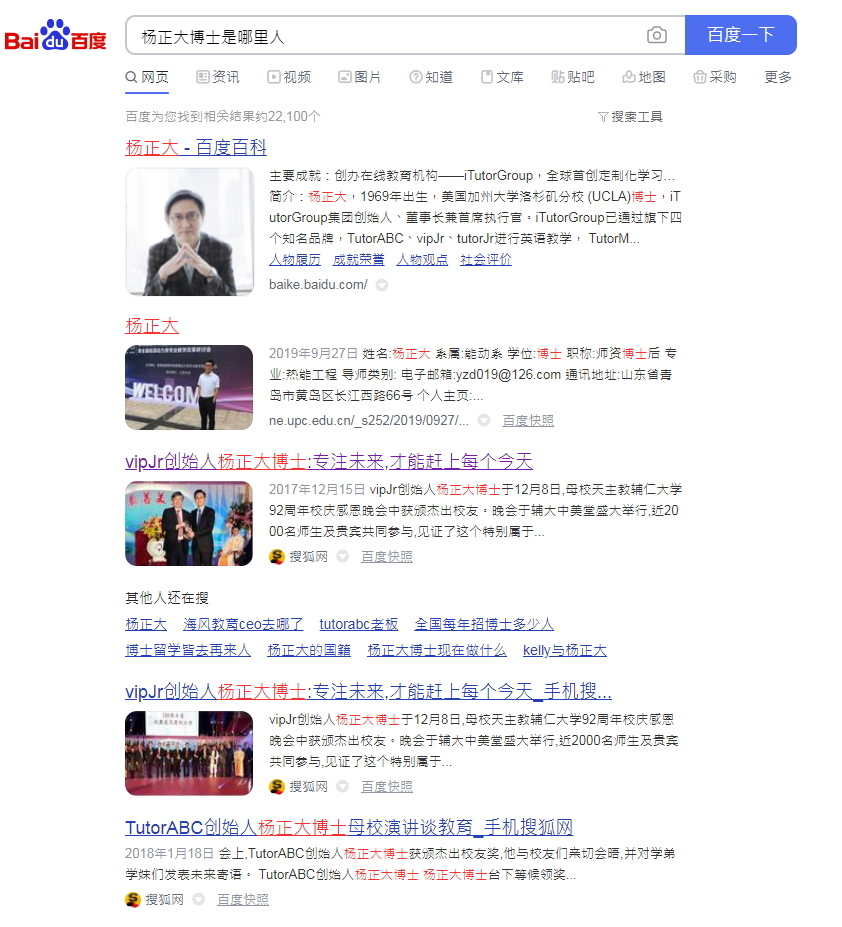The width and height of the screenshot is (842, 927).
Task: Go to the 文库 tab
Action: [501, 77]
